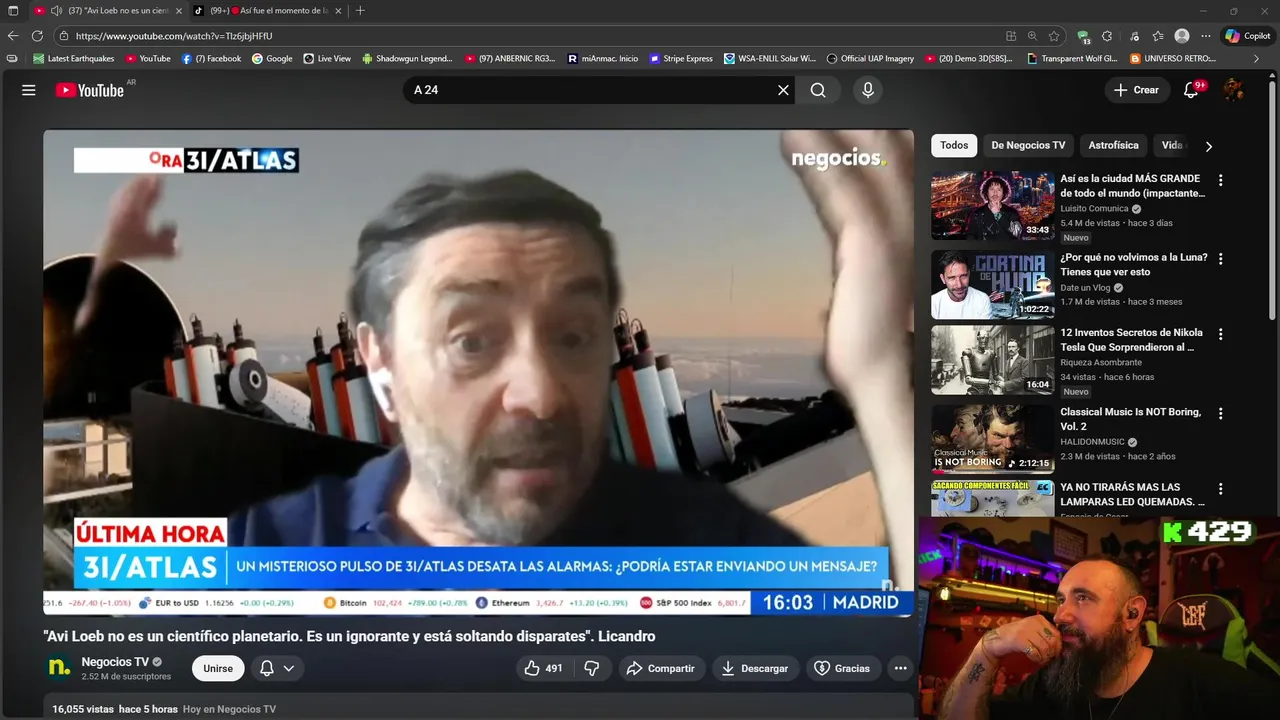1280x720 pixels.
Task: Open the green extension with badge 13
Action: (1084, 36)
